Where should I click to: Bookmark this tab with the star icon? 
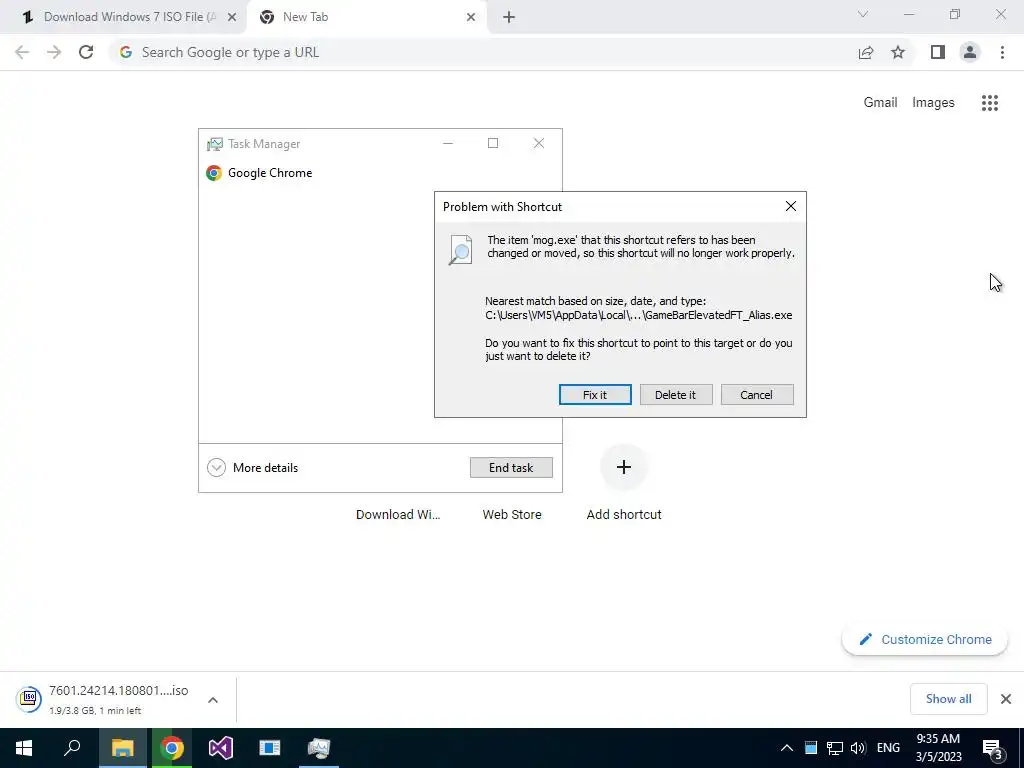898,52
